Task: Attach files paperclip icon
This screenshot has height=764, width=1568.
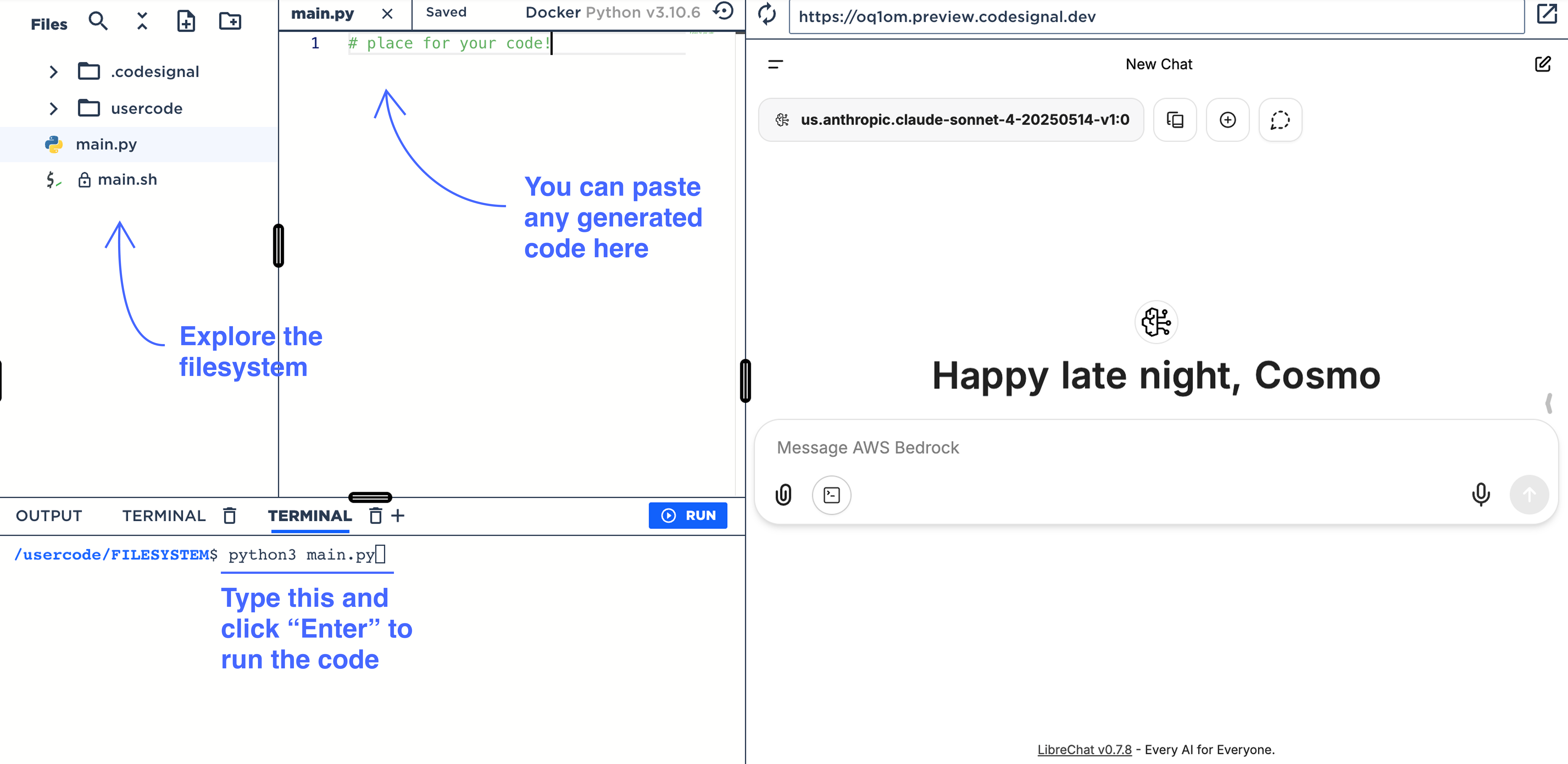Action: click(783, 495)
